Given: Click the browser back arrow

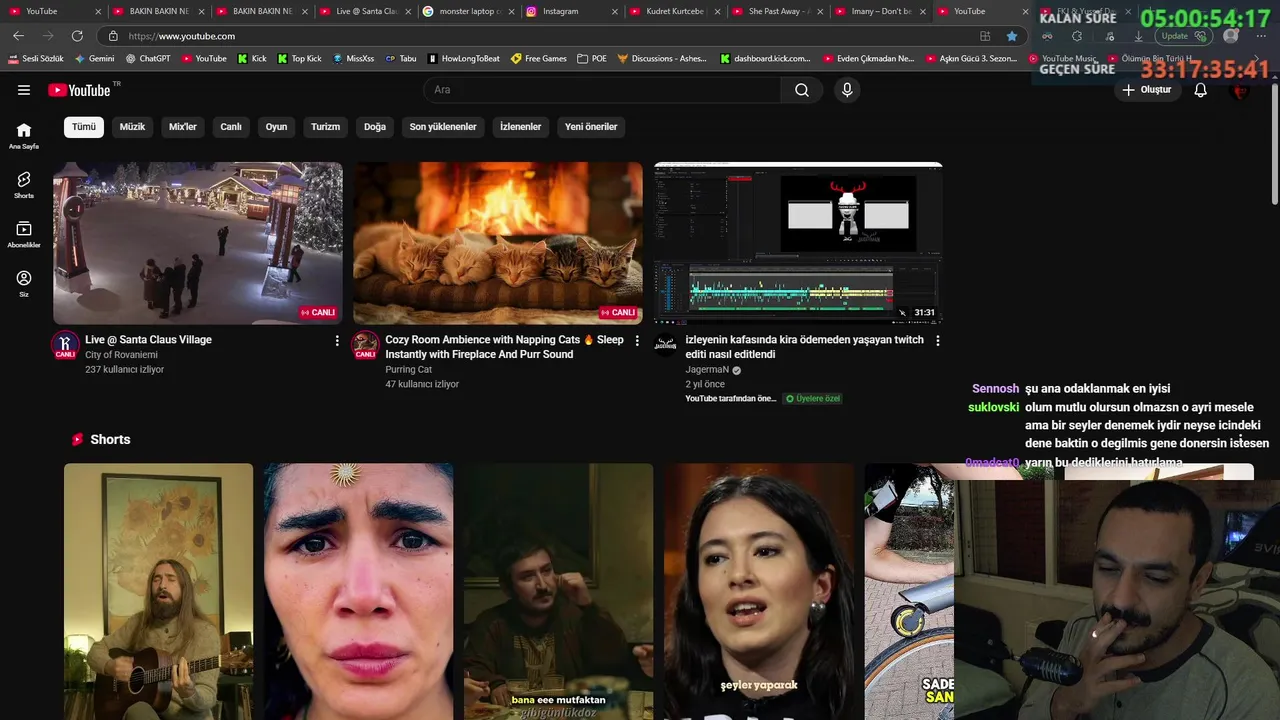Looking at the screenshot, I should coord(18,36).
